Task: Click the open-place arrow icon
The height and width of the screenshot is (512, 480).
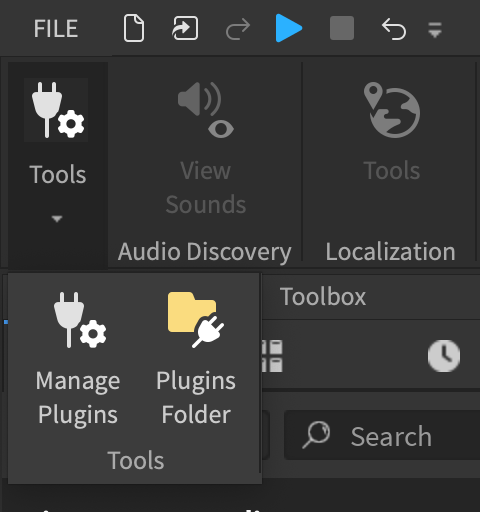Action: pos(185,28)
